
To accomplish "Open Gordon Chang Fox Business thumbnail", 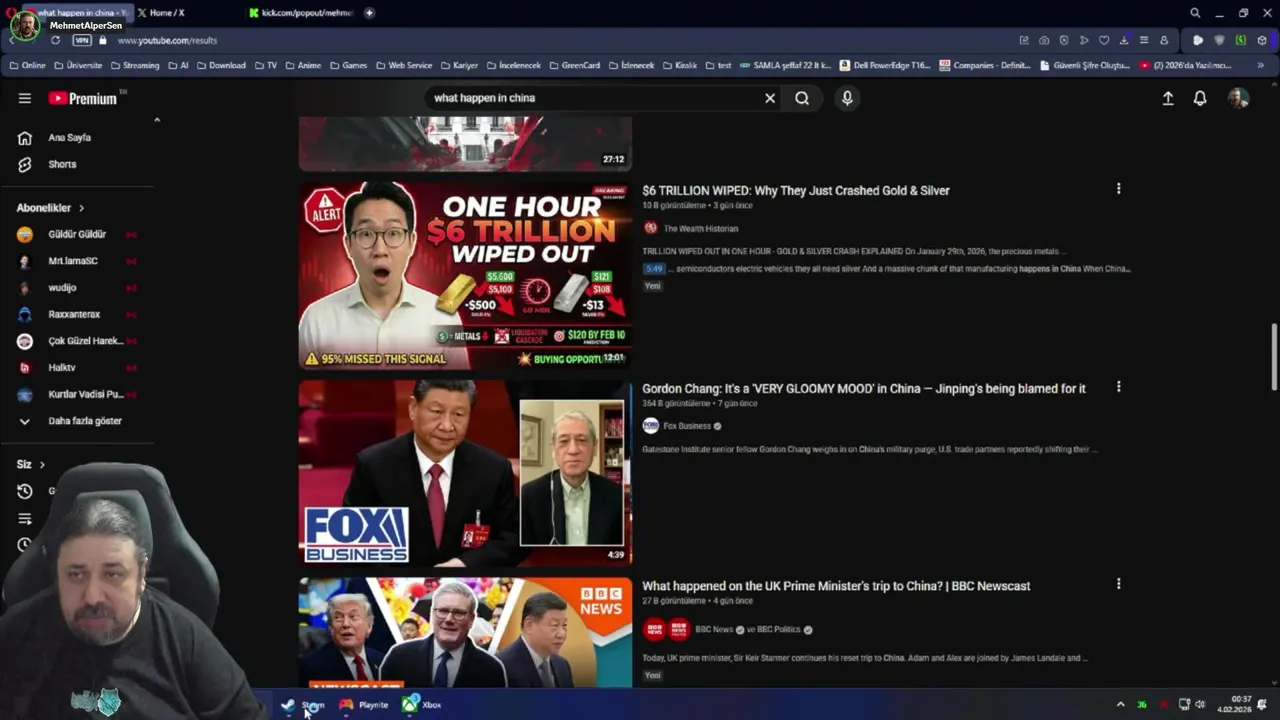I will tap(465, 472).
